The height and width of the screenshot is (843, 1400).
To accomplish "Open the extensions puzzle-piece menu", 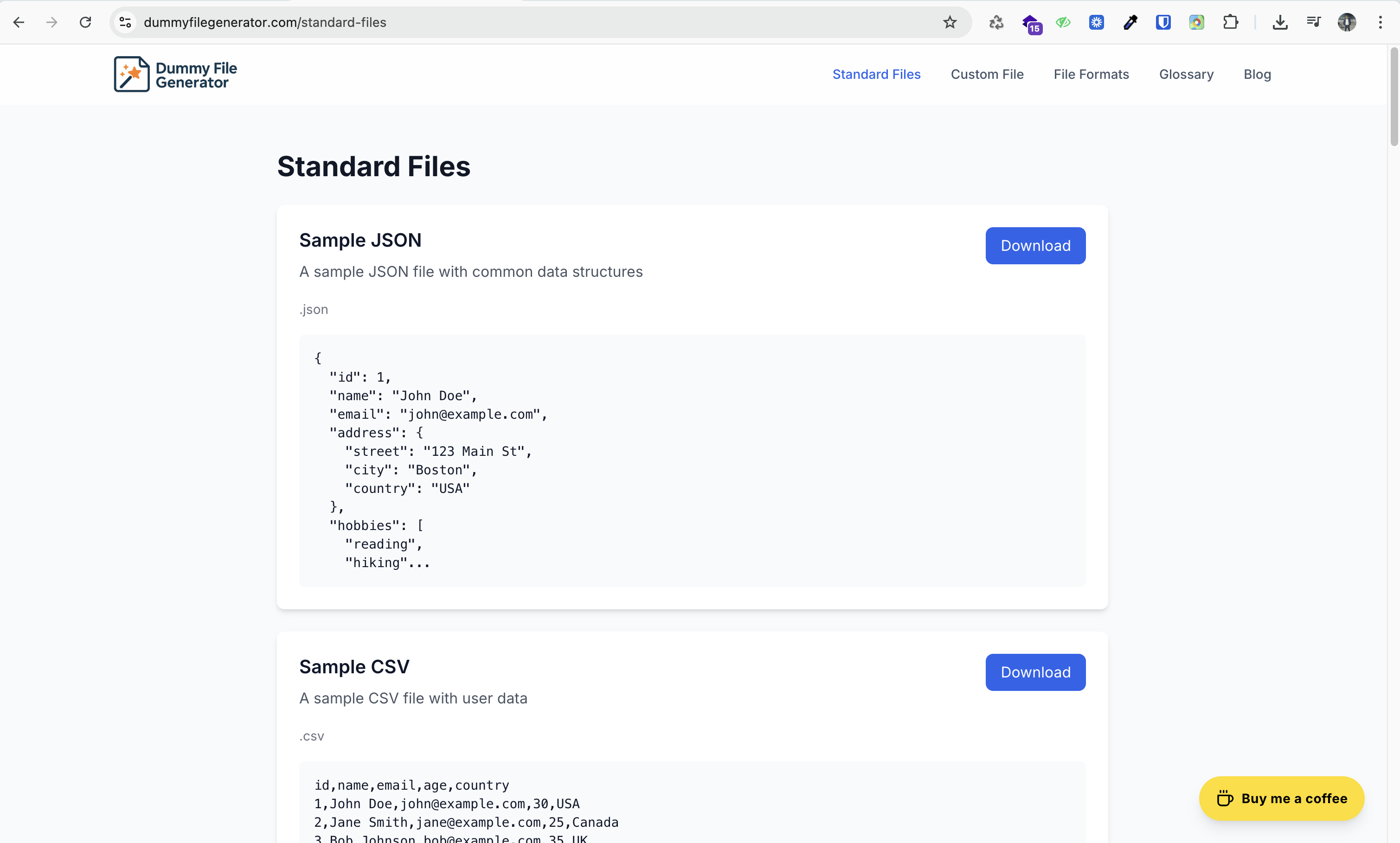I will tap(1231, 22).
